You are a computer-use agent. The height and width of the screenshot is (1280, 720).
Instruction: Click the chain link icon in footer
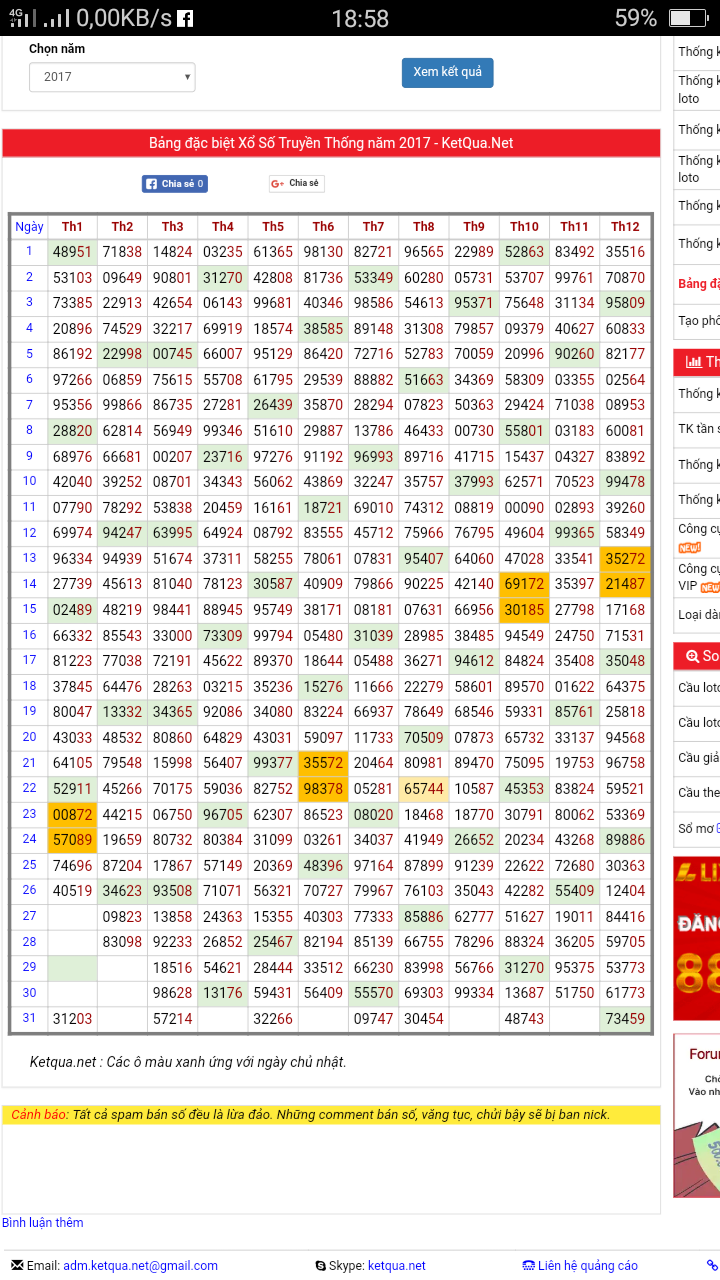pyautogui.click(x=712, y=1266)
